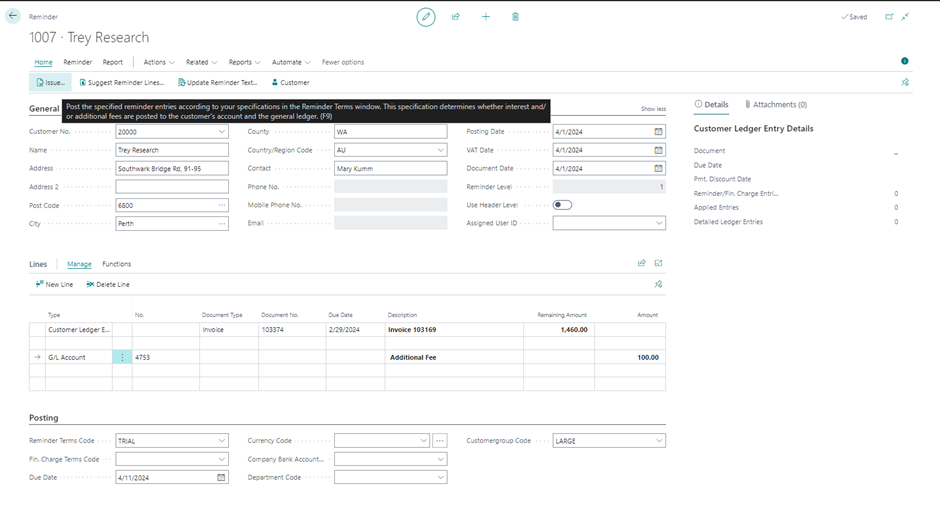Image resolution: width=940 pixels, height=511 pixels.
Task: Open the Customergroup Code dropdown
Action: click(x=659, y=441)
